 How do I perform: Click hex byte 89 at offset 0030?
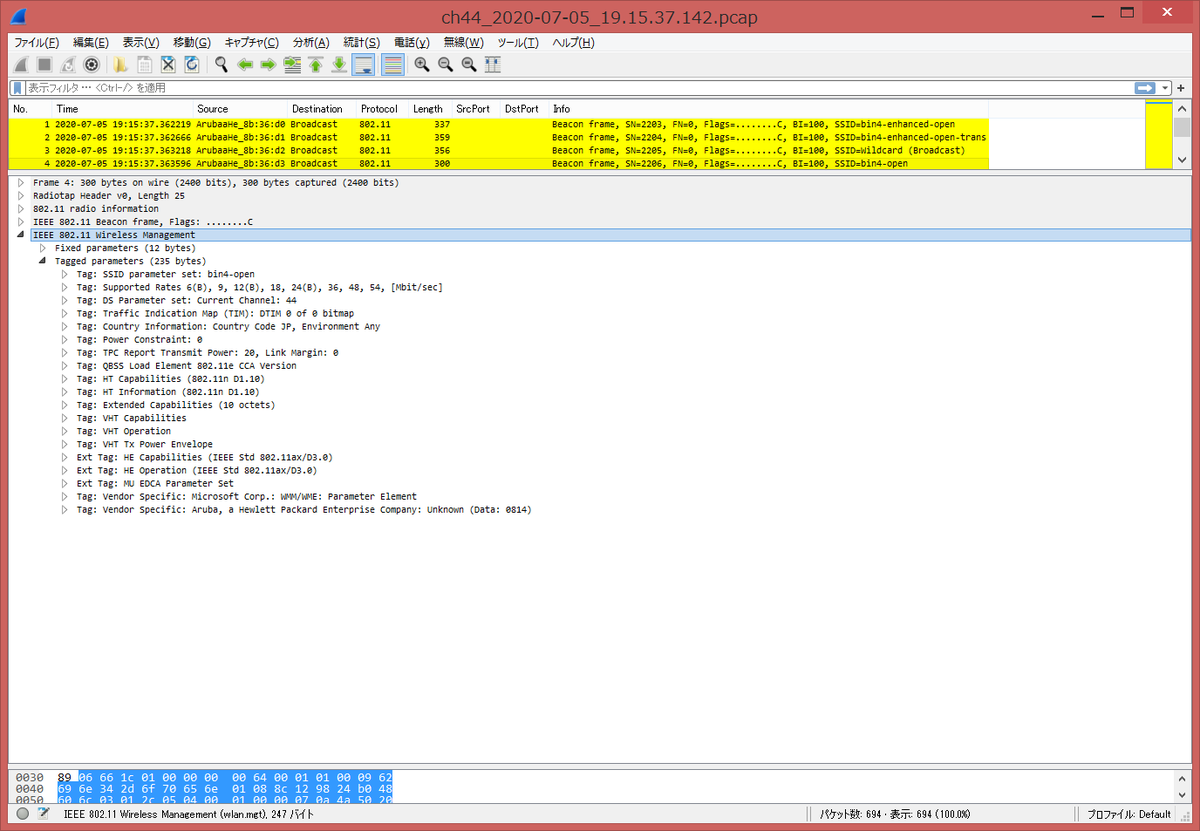65,777
